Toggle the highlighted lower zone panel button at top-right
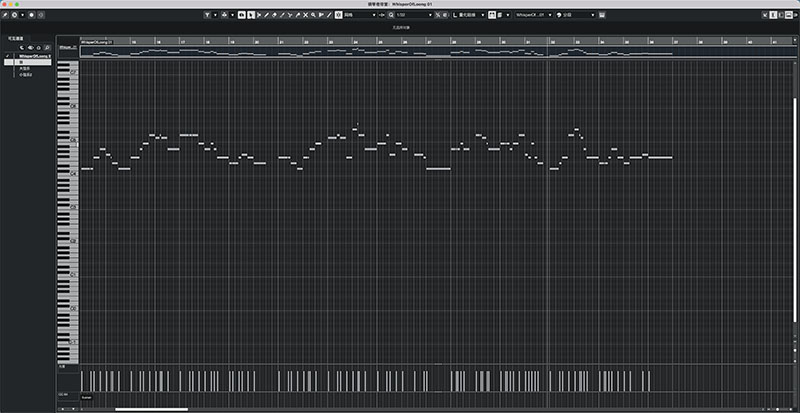The image size is (800, 413). point(789,15)
